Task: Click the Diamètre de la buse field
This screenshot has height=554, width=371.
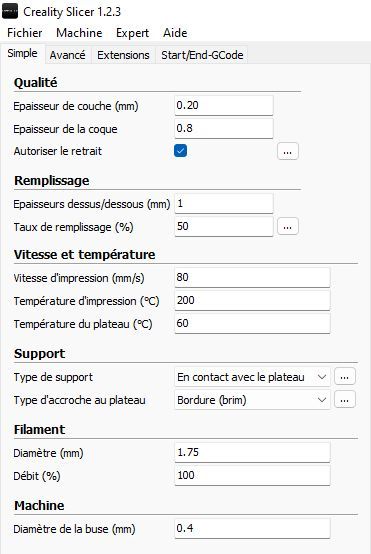Action: point(252,528)
